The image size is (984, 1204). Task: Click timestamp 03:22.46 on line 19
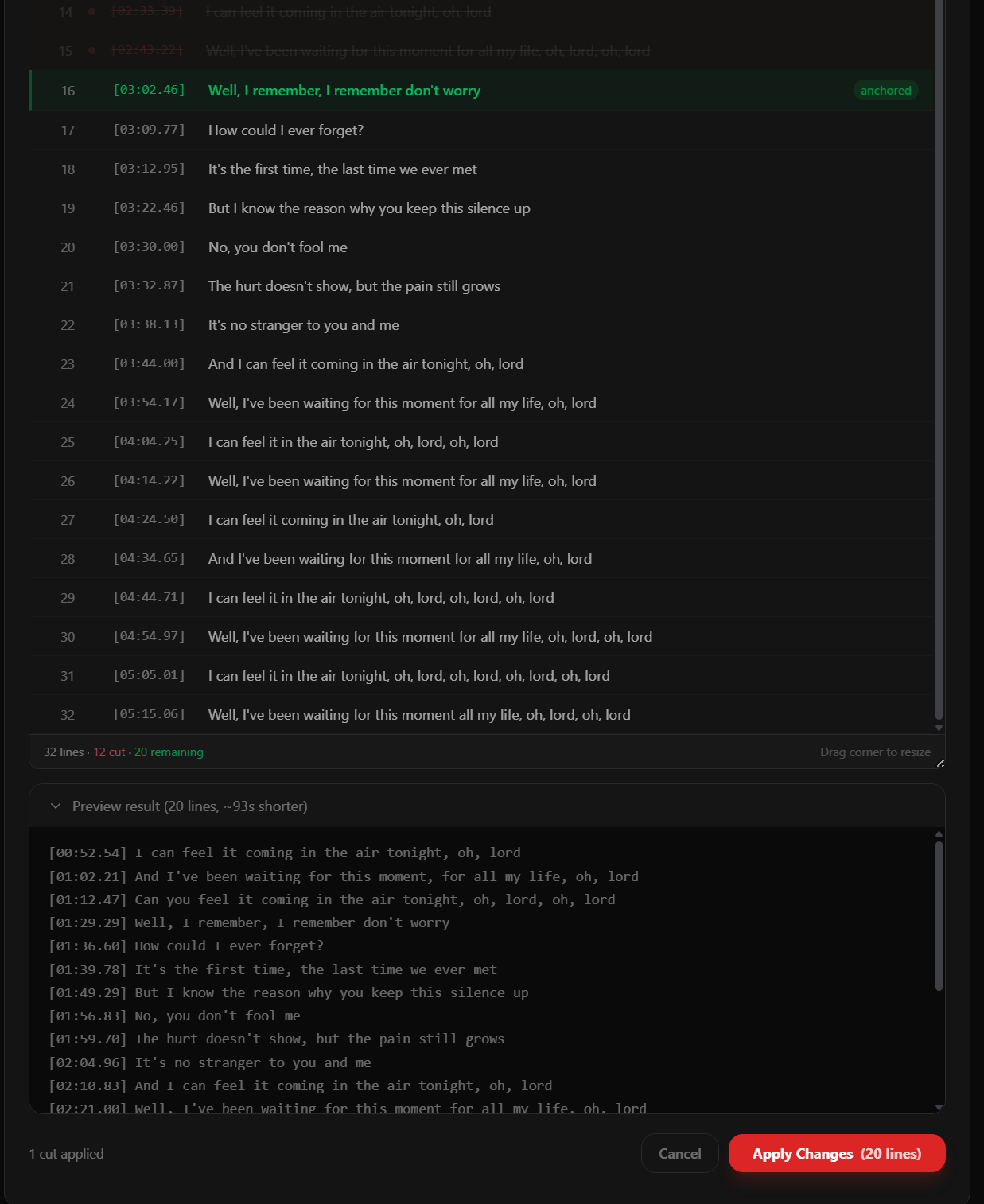[x=149, y=208]
